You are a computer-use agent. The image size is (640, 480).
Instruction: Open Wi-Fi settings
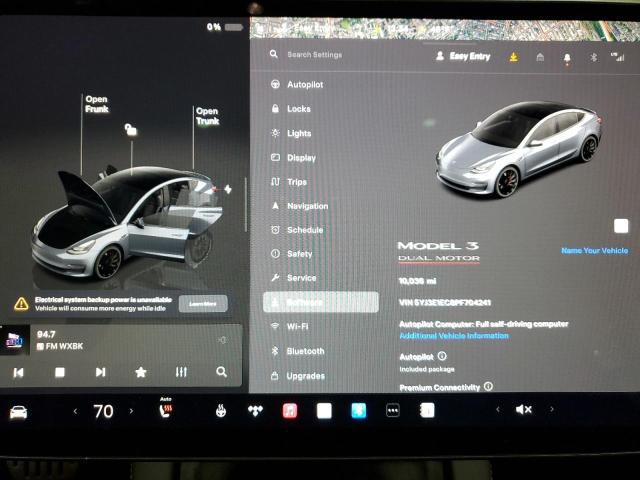(290, 326)
